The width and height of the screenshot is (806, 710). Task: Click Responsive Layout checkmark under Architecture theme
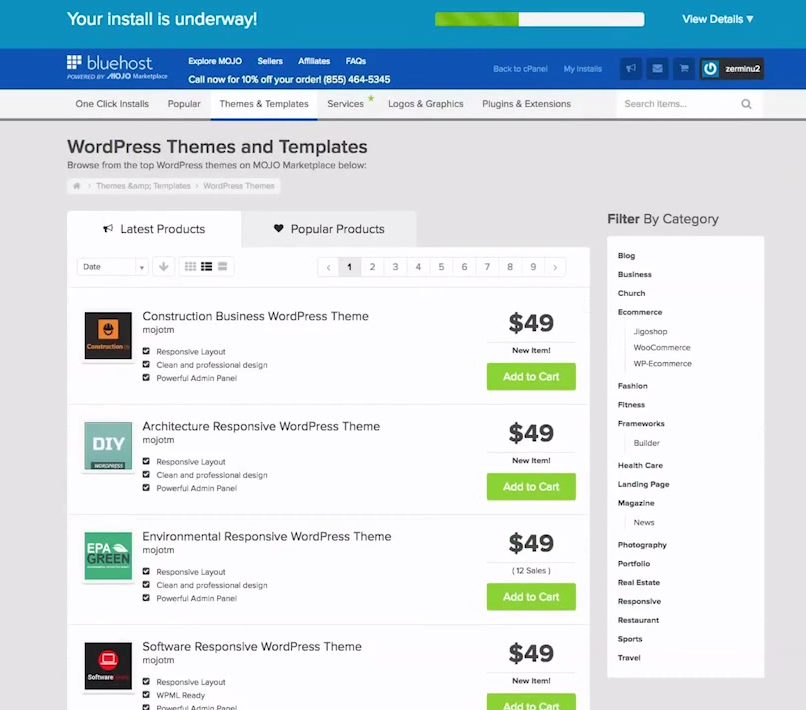[146, 461]
